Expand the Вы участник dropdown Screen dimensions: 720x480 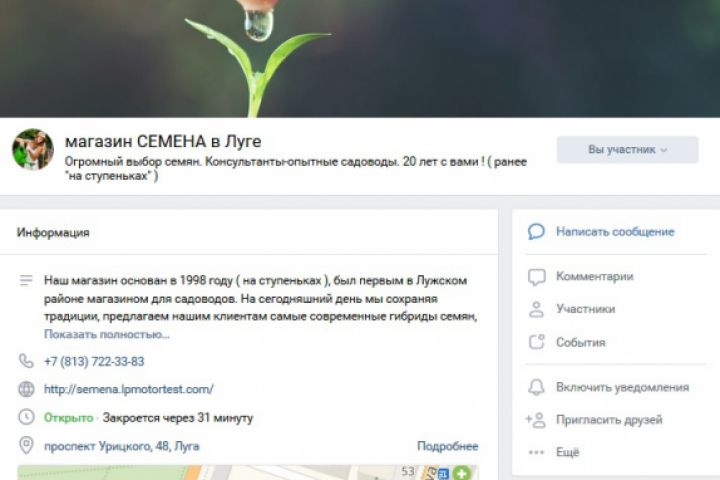627,149
